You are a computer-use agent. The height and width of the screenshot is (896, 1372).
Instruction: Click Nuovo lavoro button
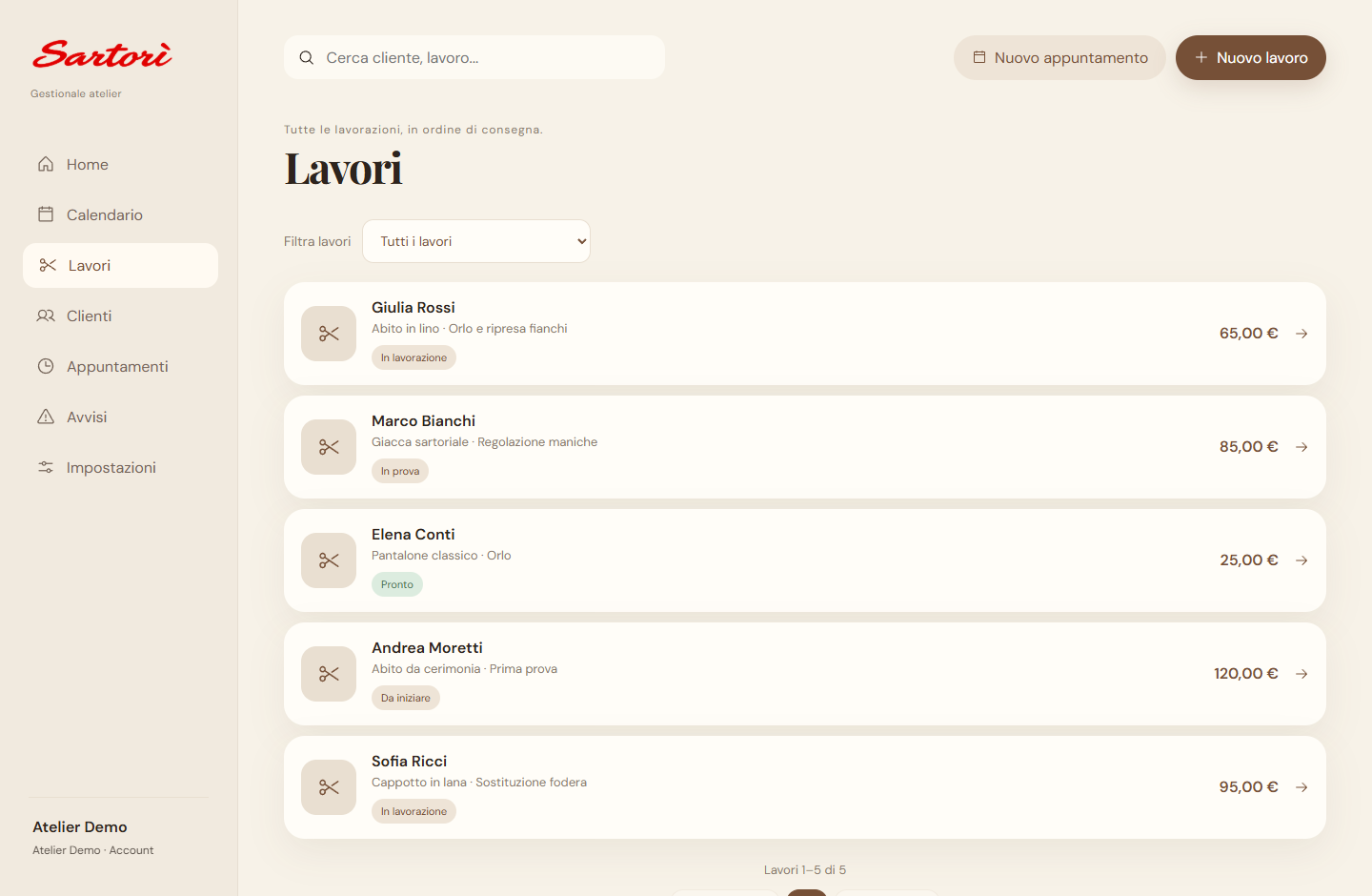click(x=1251, y=57)
